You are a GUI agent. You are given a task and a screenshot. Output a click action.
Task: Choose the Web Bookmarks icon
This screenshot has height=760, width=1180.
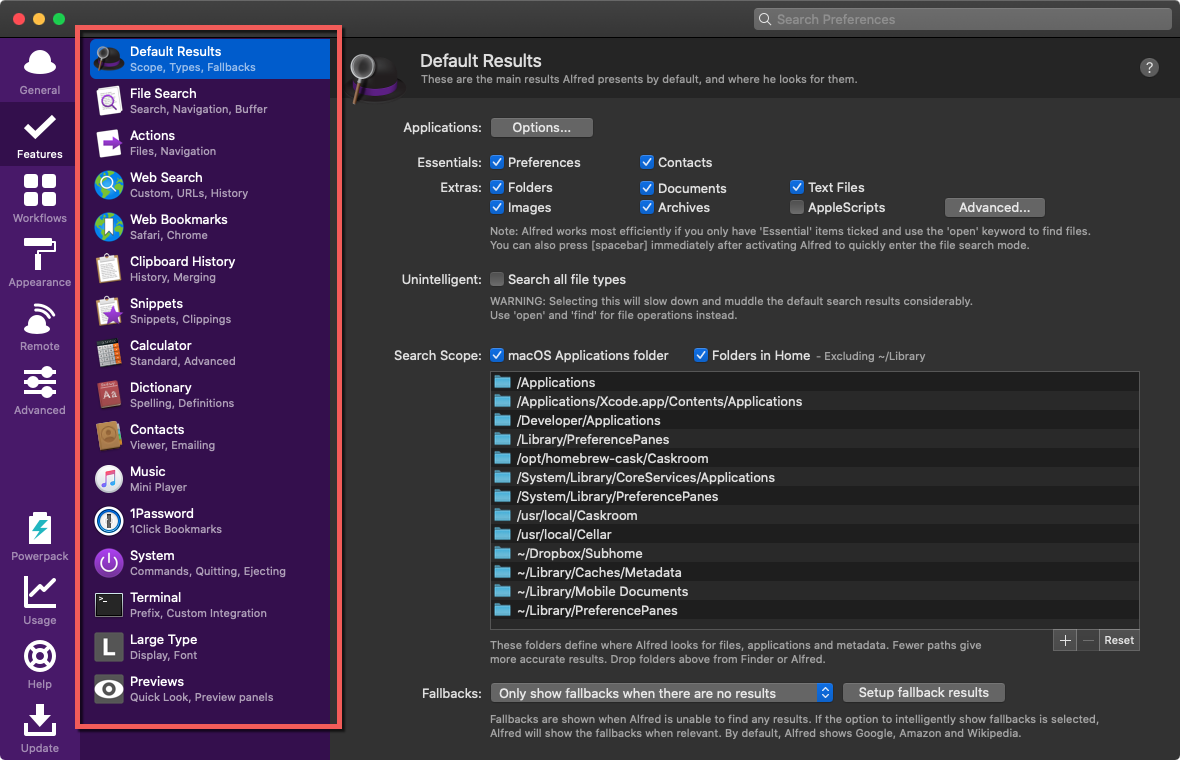click(109, 227)
